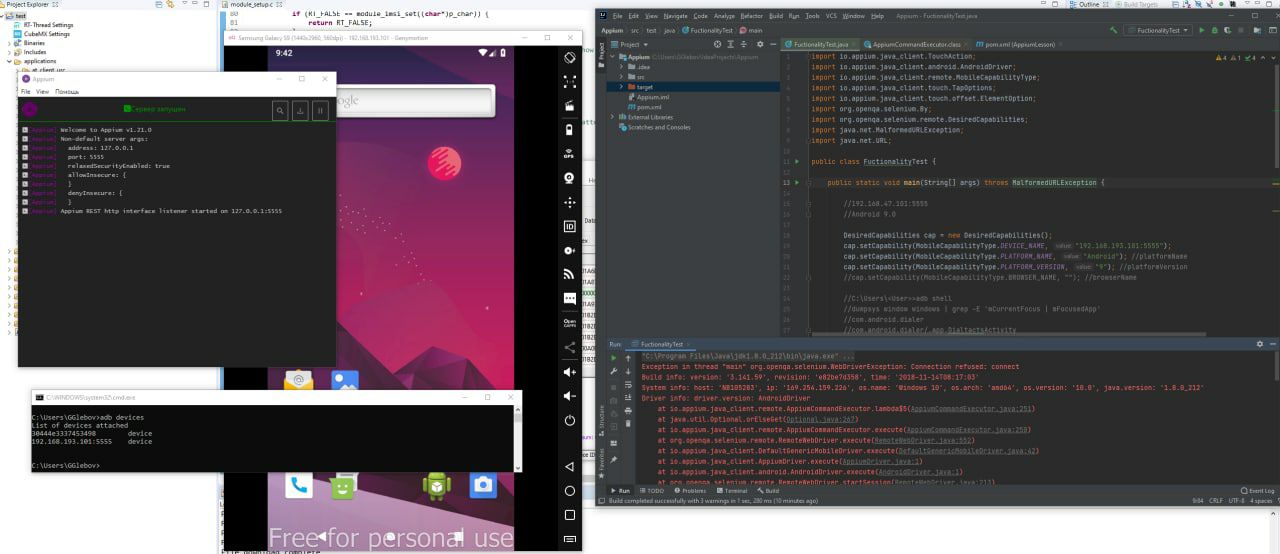
Task: Expand the .idea folder in IntelliJ project tree
Action: 623,66
